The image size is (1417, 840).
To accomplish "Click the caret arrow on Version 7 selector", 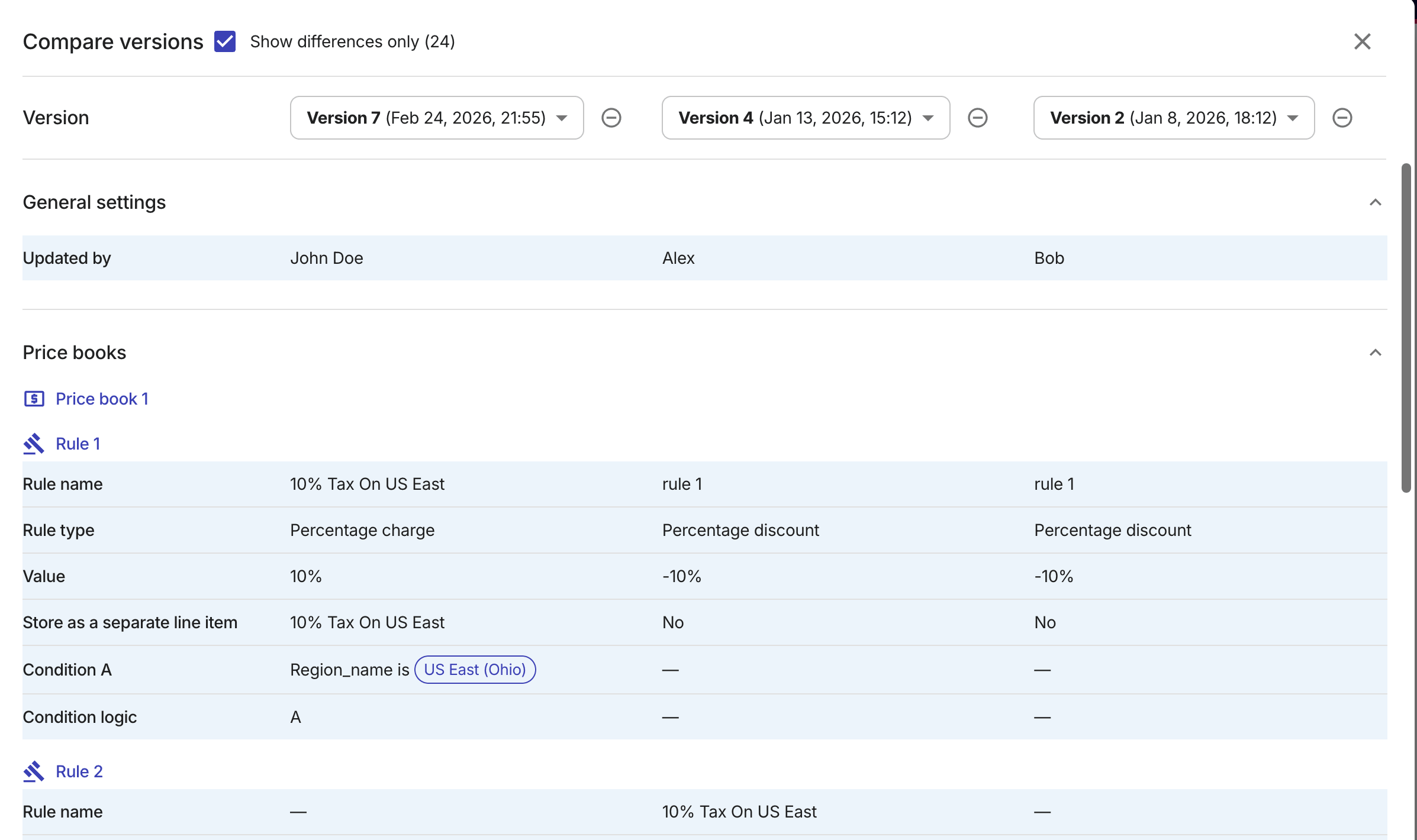I will pos(561,118).
